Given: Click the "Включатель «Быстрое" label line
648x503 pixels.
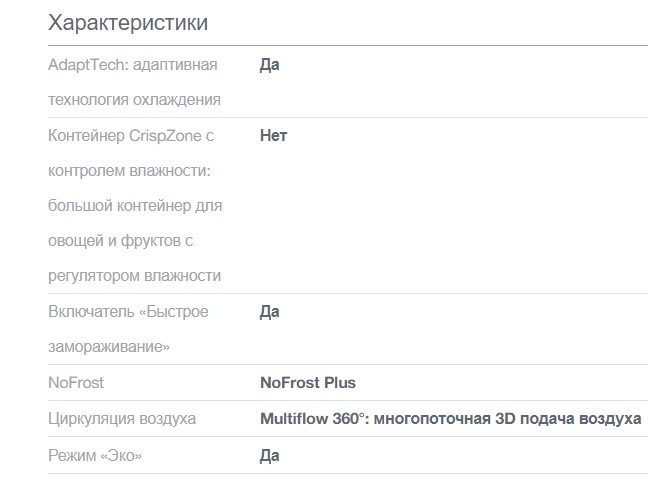Looking at the screenshot, I should 128,312.
